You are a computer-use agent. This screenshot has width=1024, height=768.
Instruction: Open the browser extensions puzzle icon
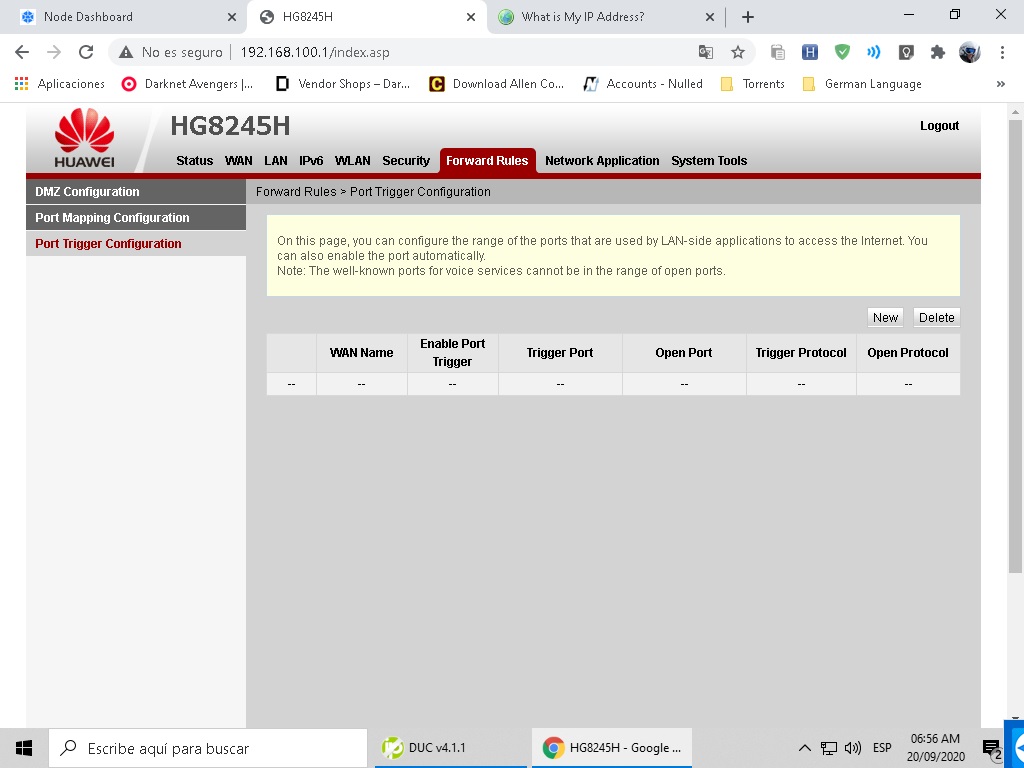point(937,52)
